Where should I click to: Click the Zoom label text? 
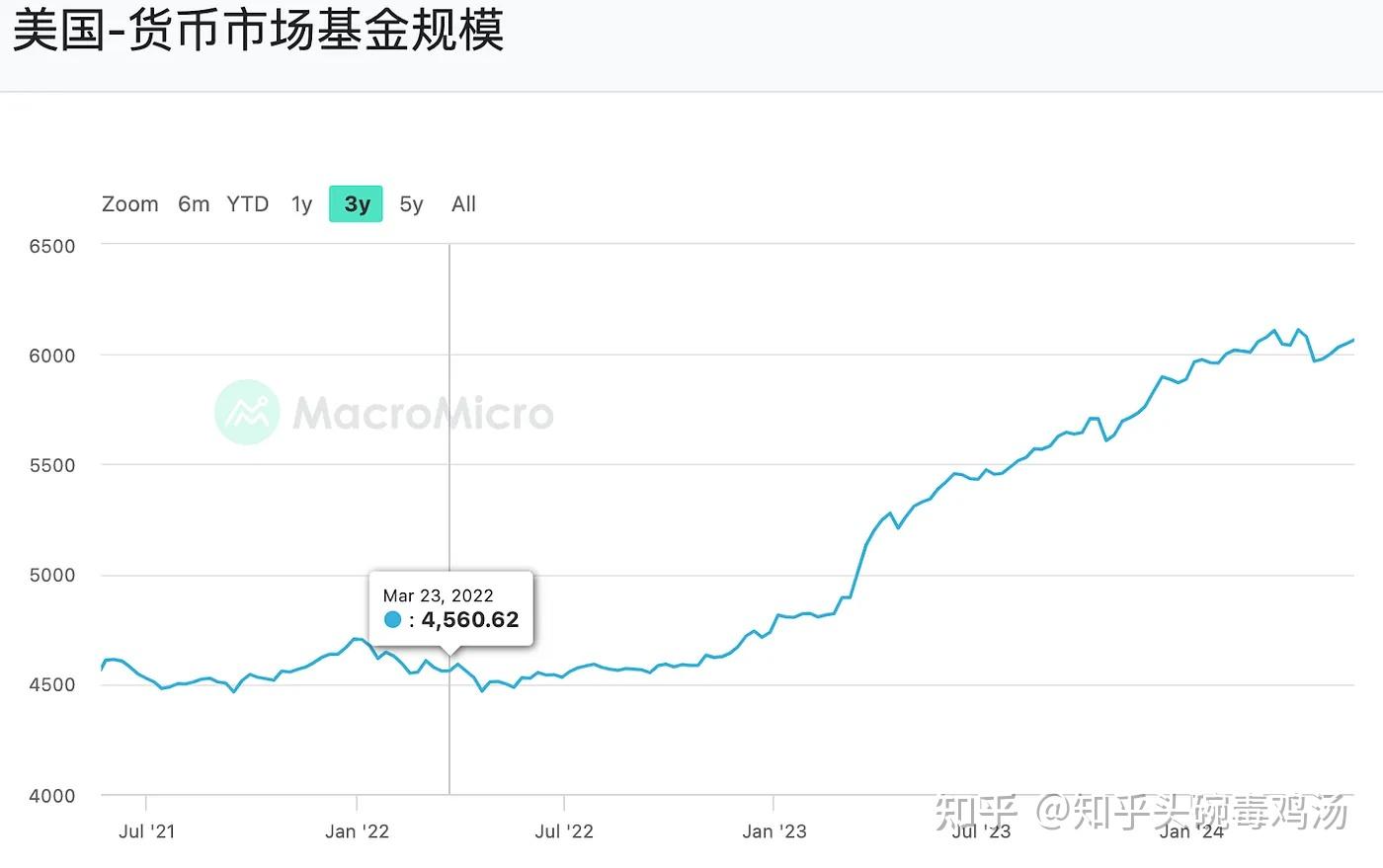[x=130, y=204]
